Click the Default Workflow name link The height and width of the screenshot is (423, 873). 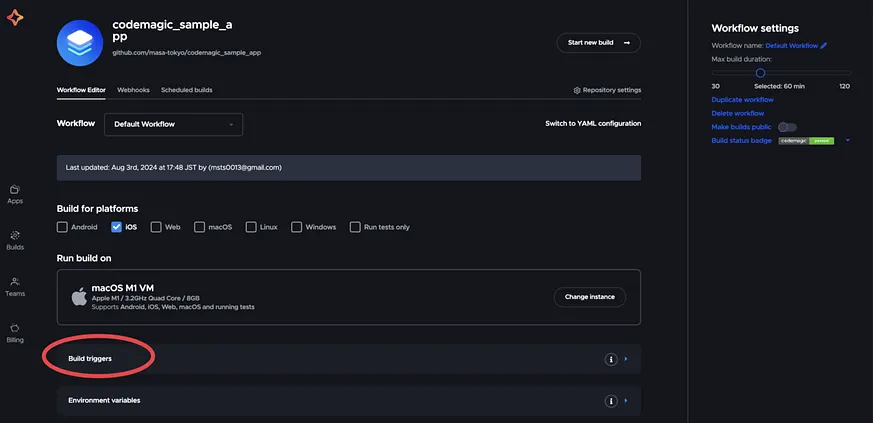click(792, 46)
